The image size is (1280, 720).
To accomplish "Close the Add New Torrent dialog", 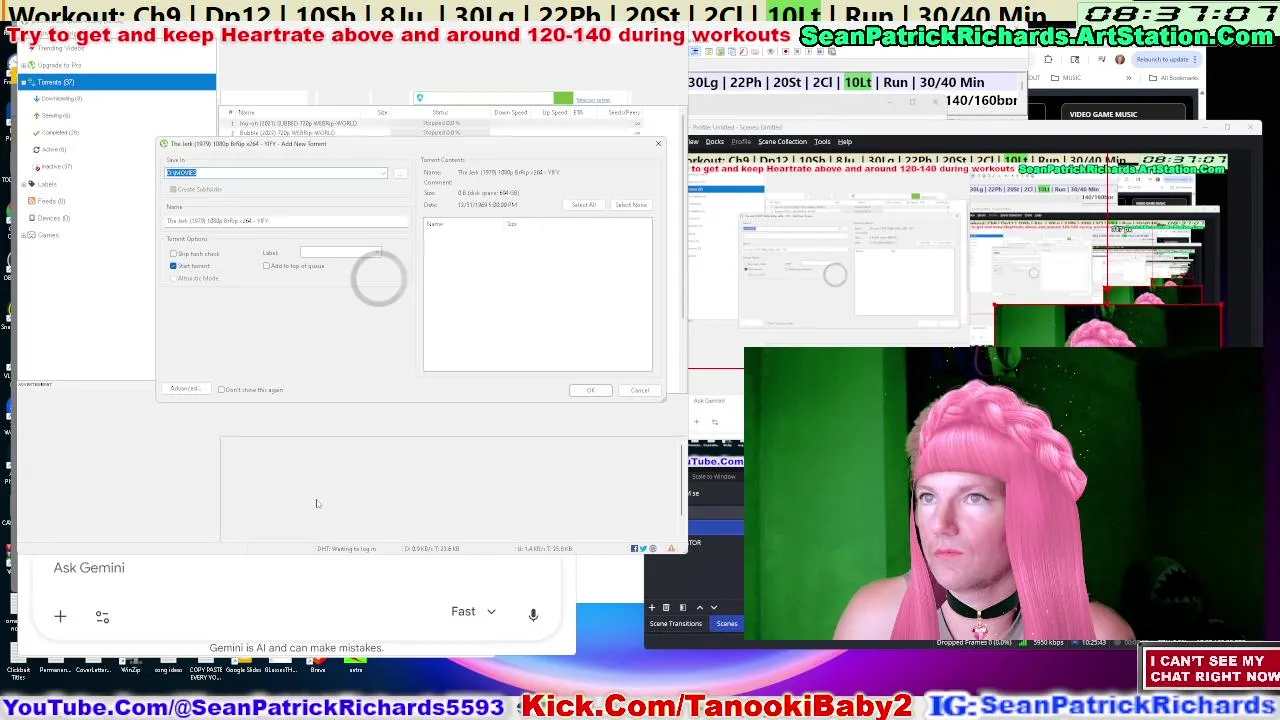I will [658, 144].
